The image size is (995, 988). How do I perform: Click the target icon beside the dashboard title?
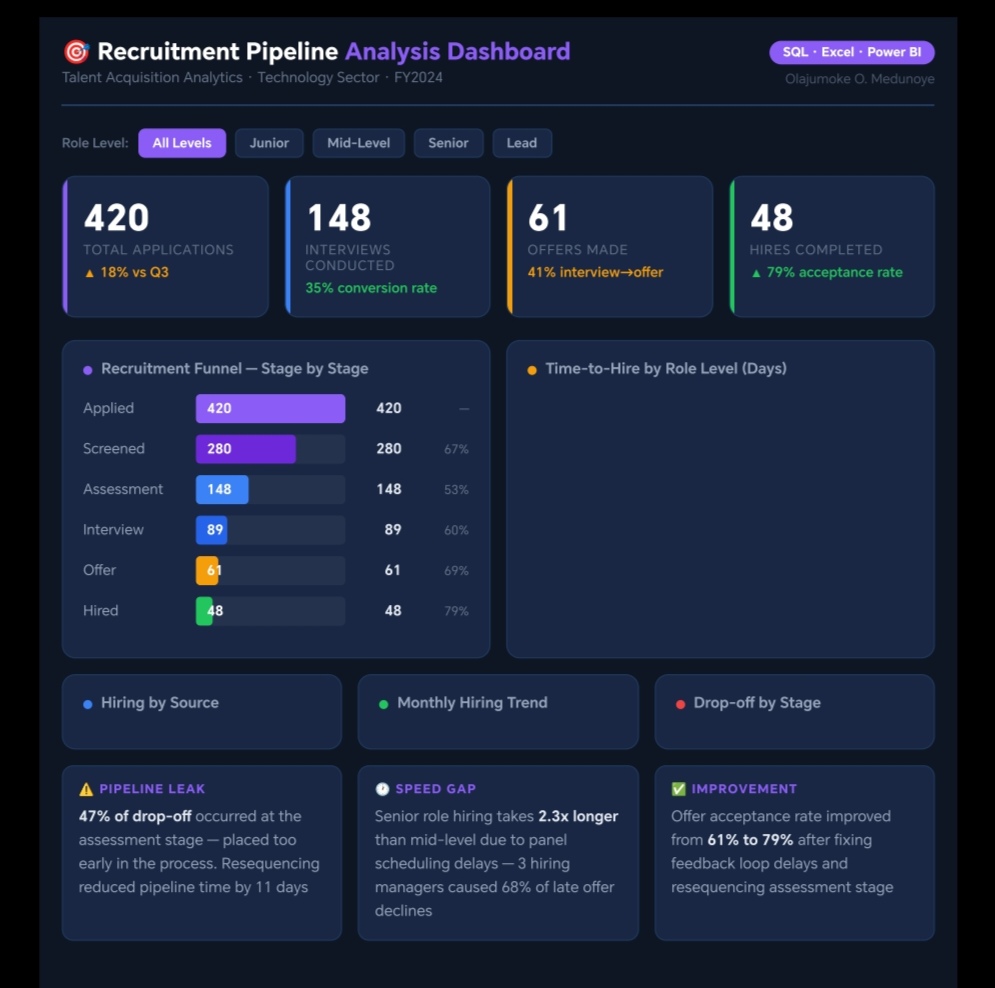(x=76, y=52)
